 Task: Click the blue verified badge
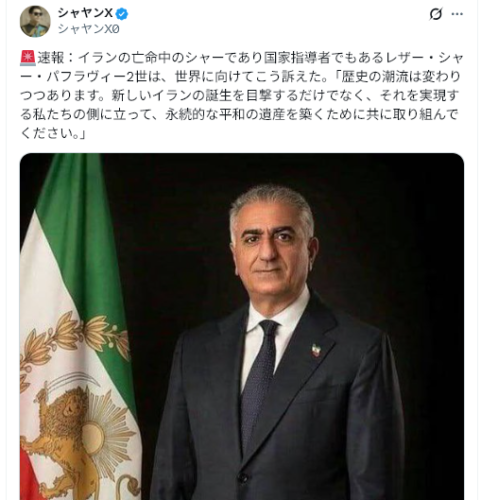[x=122, y=14]
